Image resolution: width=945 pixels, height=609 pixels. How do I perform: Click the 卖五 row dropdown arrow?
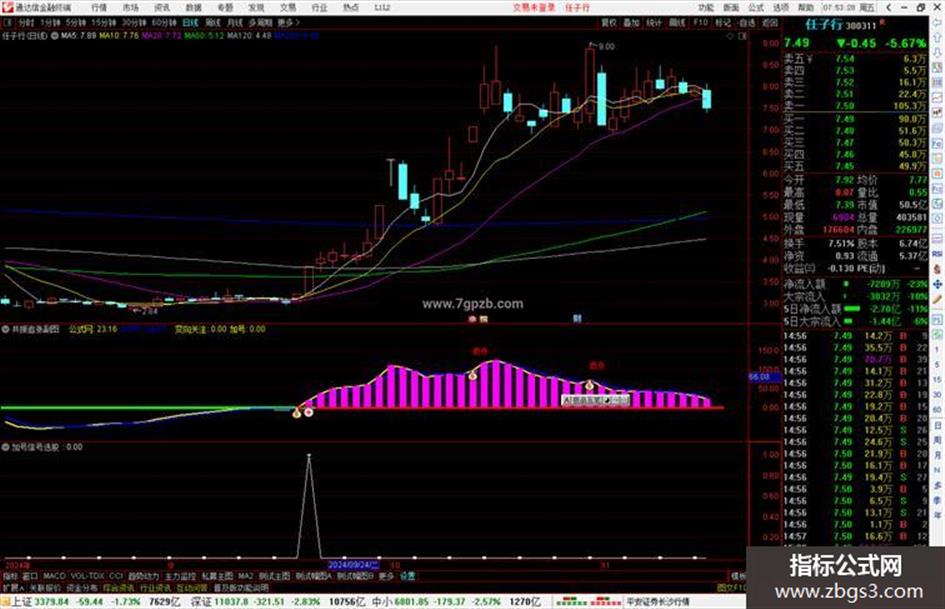click(x=810, y=58)
